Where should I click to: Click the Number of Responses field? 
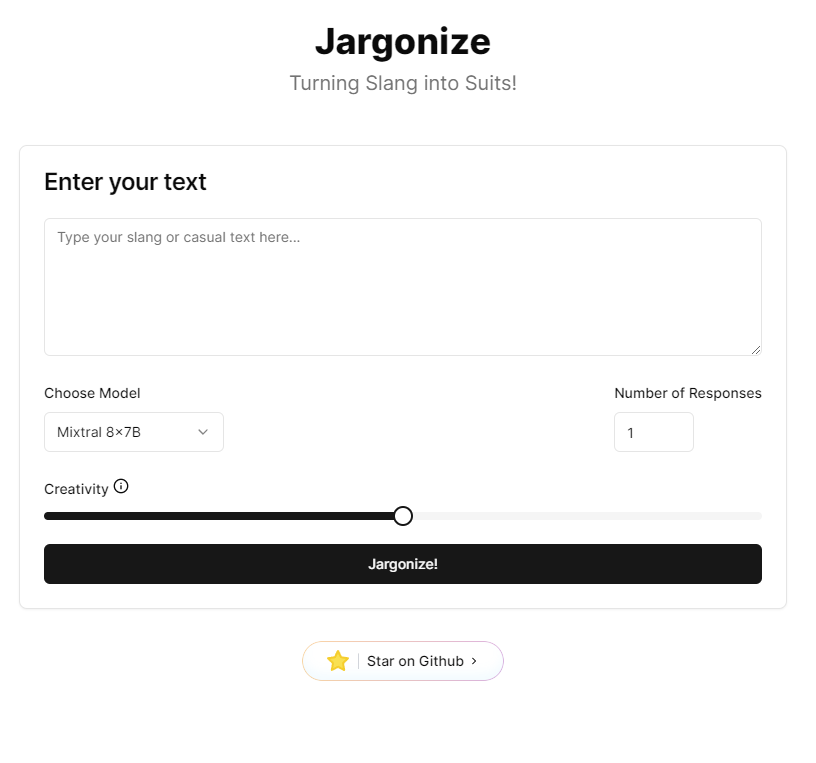(653, 431)
